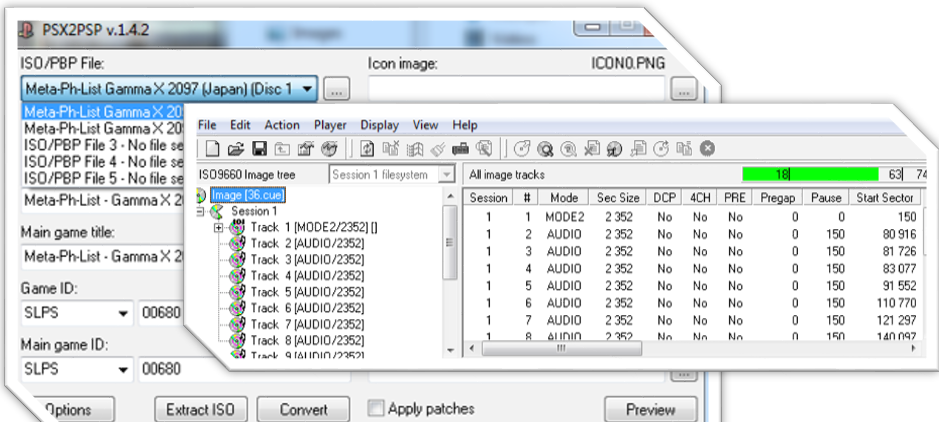Screen dimensions: 939x422
Task: Open the Game ID SLPS dropdown
Action: point(123,312)
